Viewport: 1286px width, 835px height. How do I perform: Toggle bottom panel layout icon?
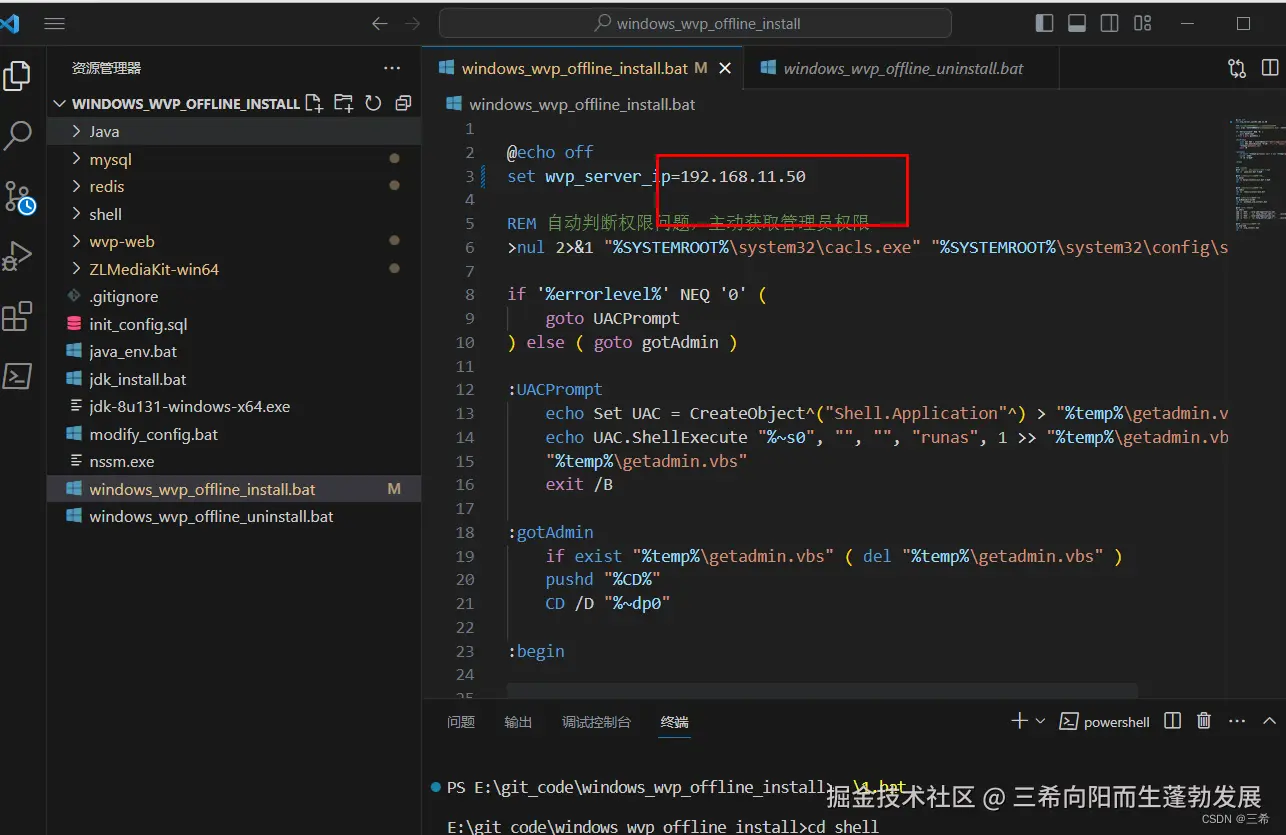tap(1077, 23)
